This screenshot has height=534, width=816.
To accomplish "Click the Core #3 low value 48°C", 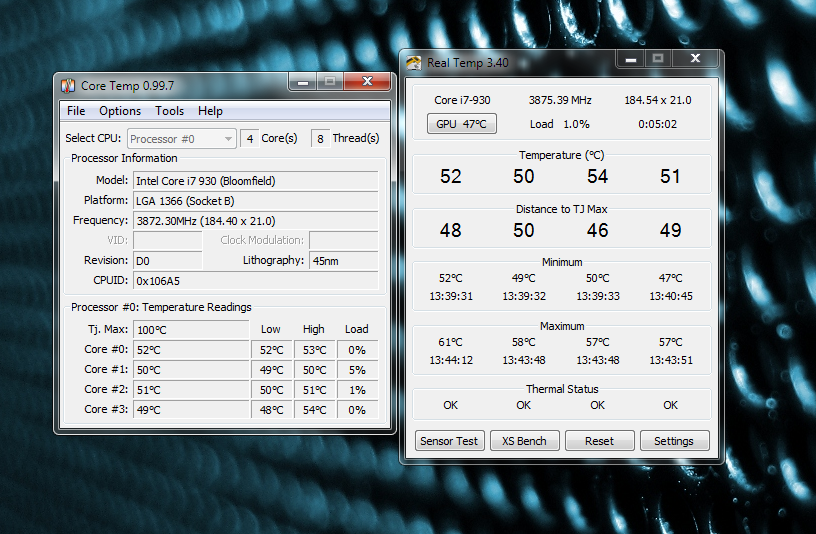I will click(272, 410).
